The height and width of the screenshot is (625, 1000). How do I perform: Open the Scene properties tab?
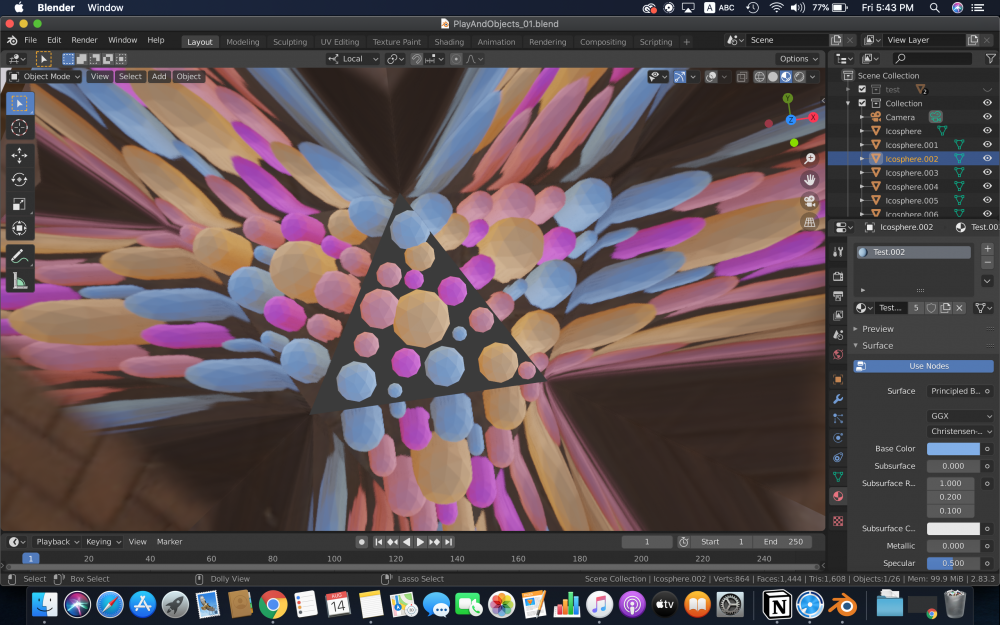pos(838,335)
